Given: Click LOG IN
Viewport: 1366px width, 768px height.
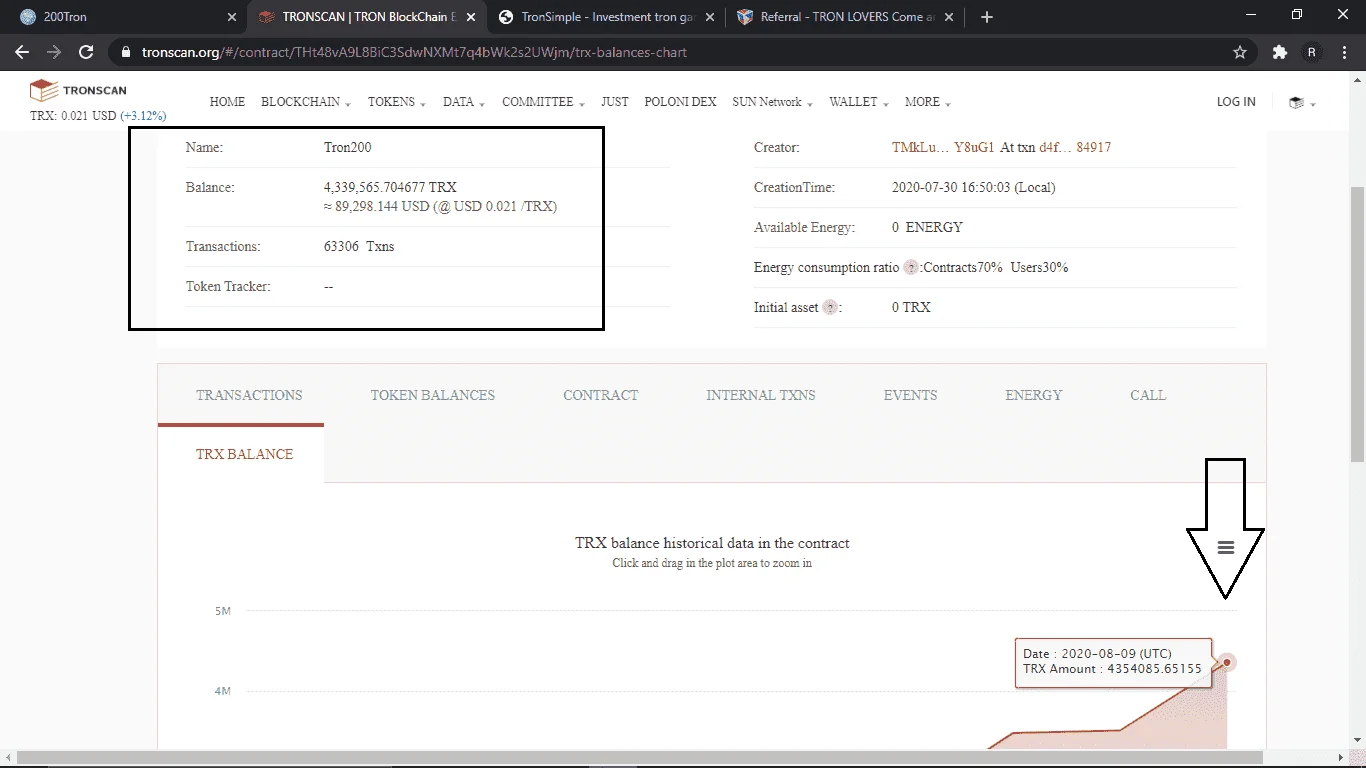Looking at the screenshot, I should coord(1236,102).
